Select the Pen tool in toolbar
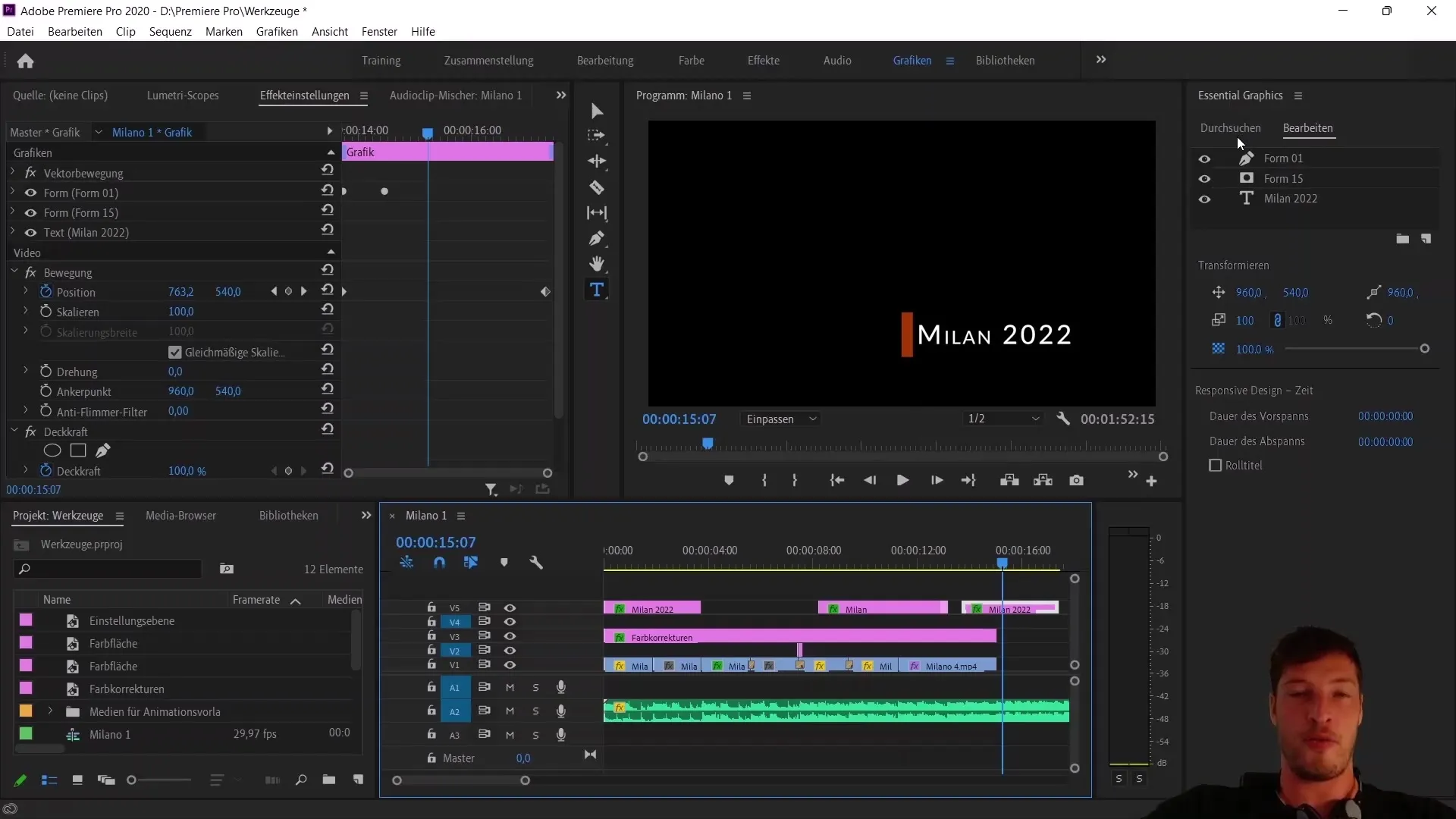This screenshot has width=1456, height=819. [x=597, y=238]
